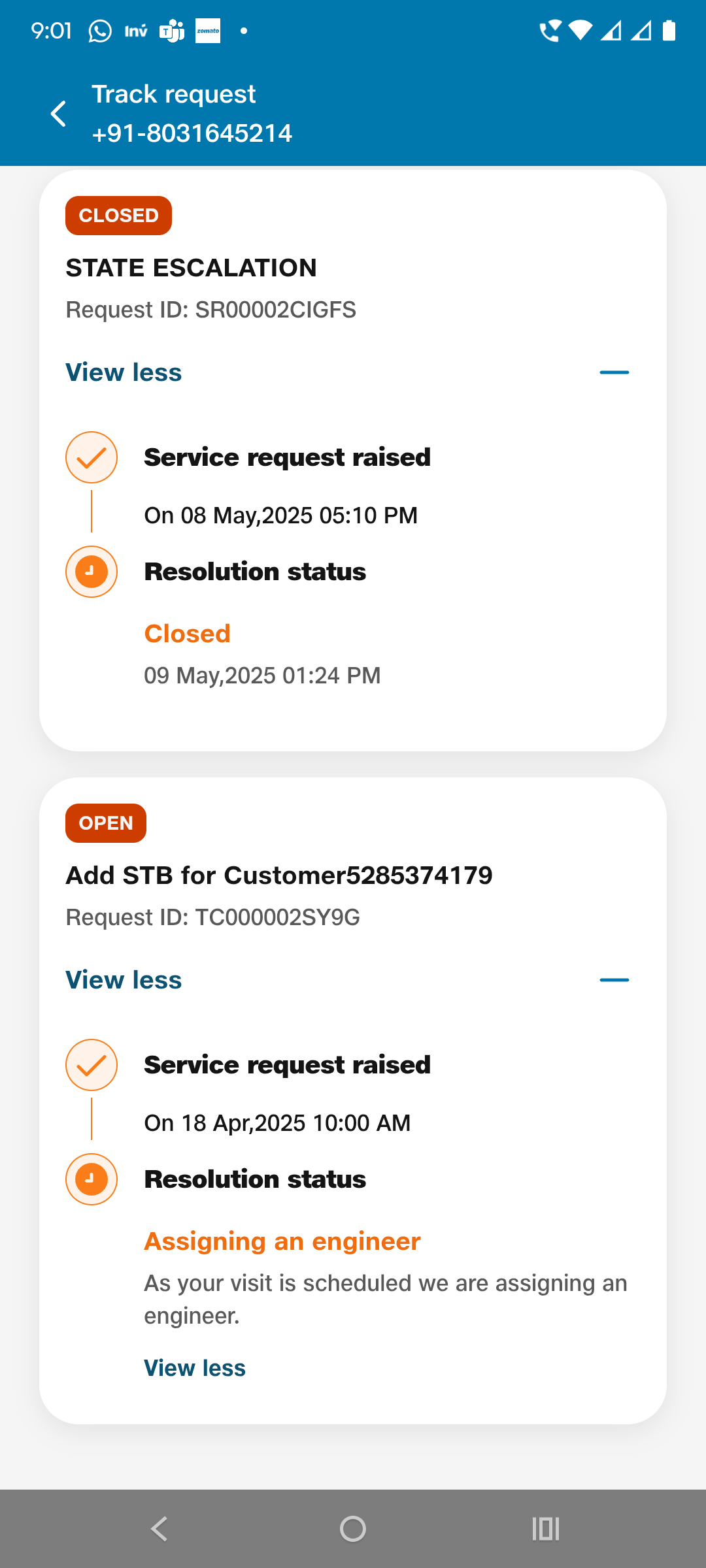Tap the back arrow beside Track request
Viewport: 706px width, 1568px height.
point(59,114)
